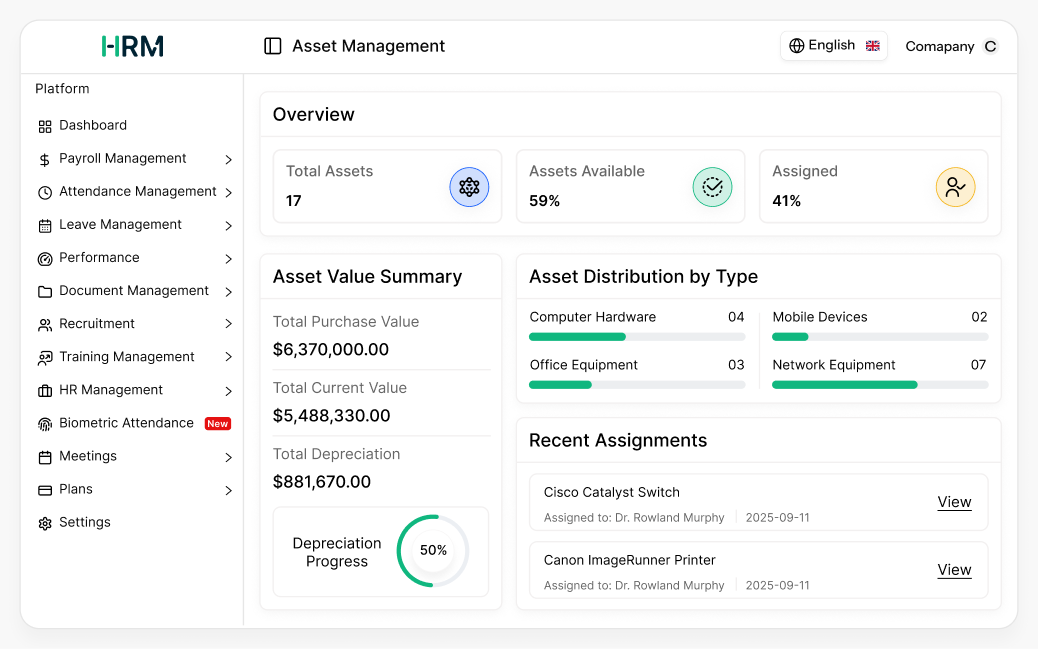Click the Assigned 41% value
The image size is (1038, 649).
click(x=786, y=201)
